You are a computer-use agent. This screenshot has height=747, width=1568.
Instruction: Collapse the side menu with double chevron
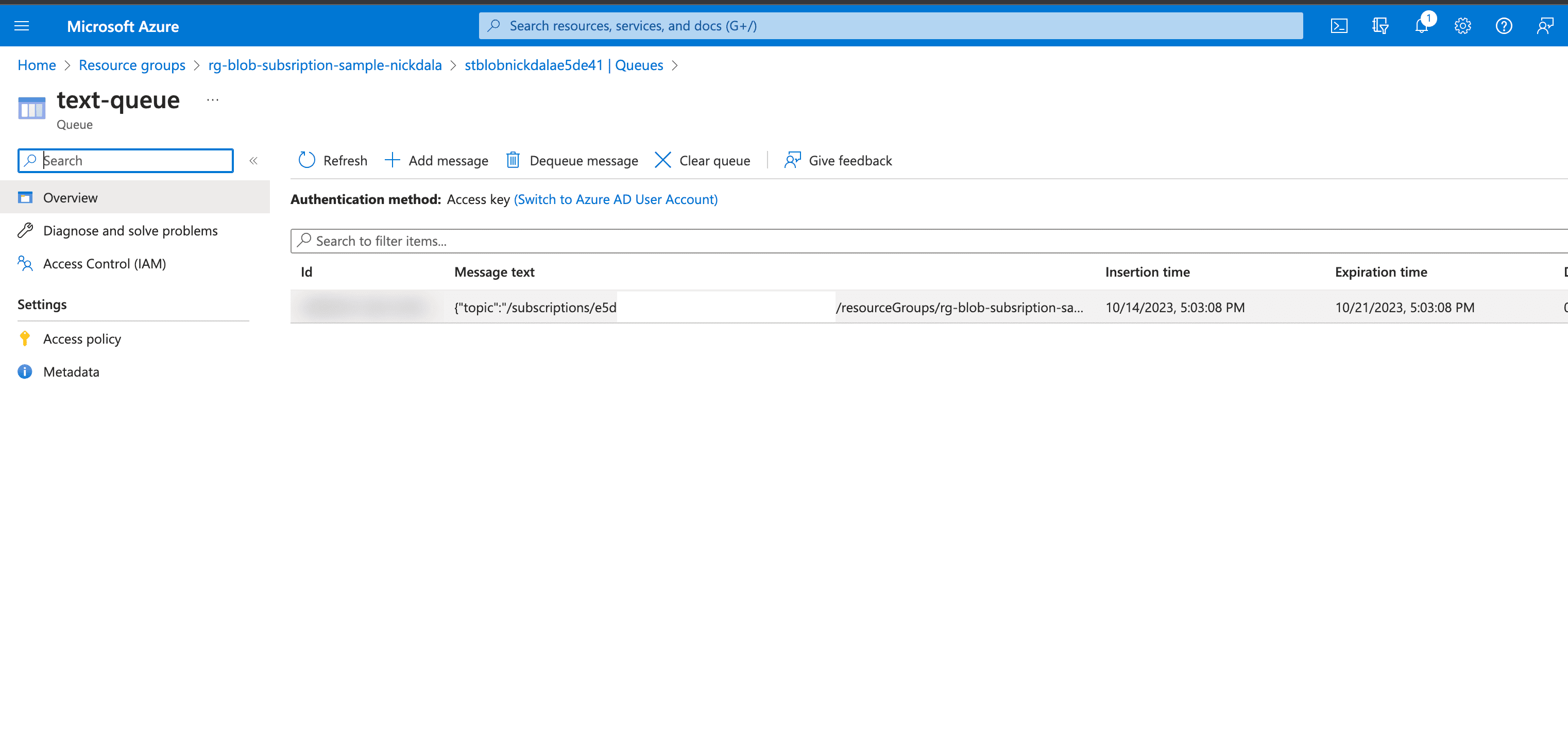pyautogui.click(x=253, y=161)
